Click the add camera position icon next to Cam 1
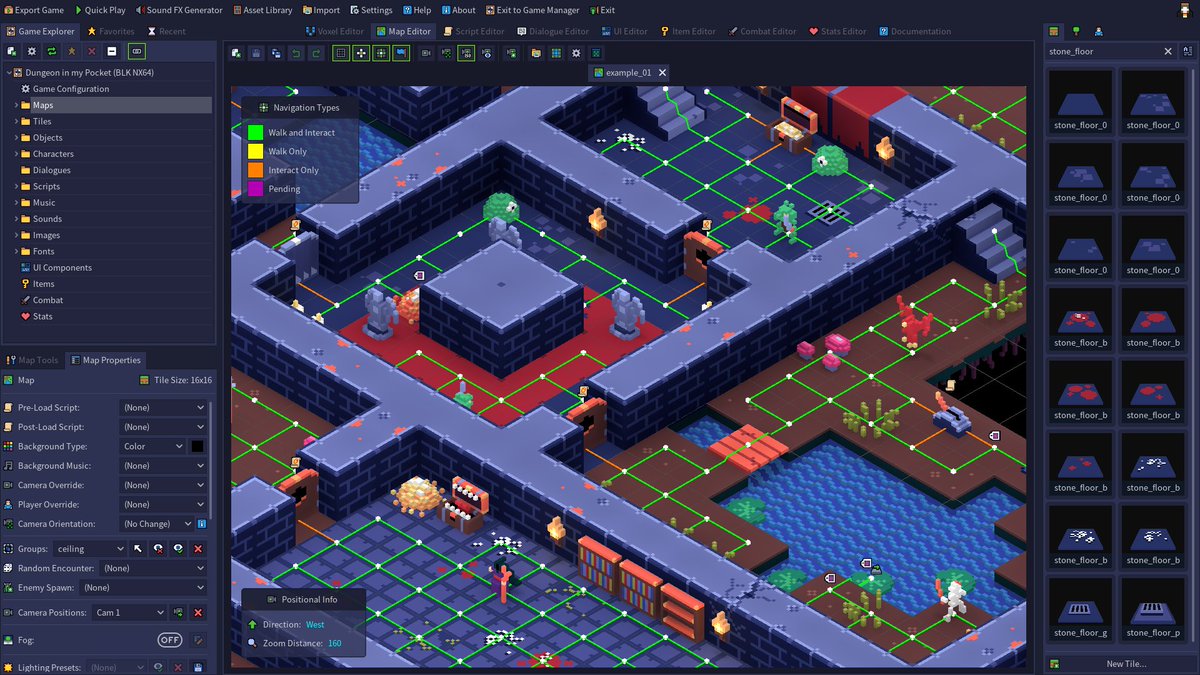 click(178, 613)
